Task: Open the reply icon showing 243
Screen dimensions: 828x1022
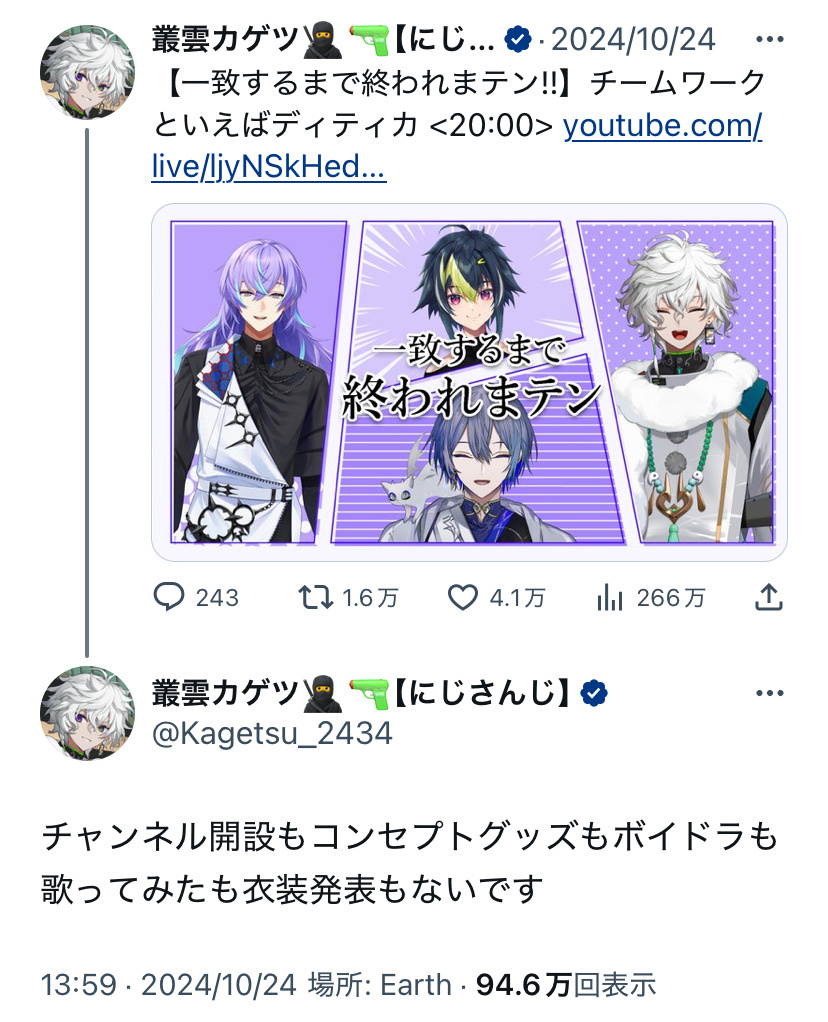Action: (x=169, y=597)
